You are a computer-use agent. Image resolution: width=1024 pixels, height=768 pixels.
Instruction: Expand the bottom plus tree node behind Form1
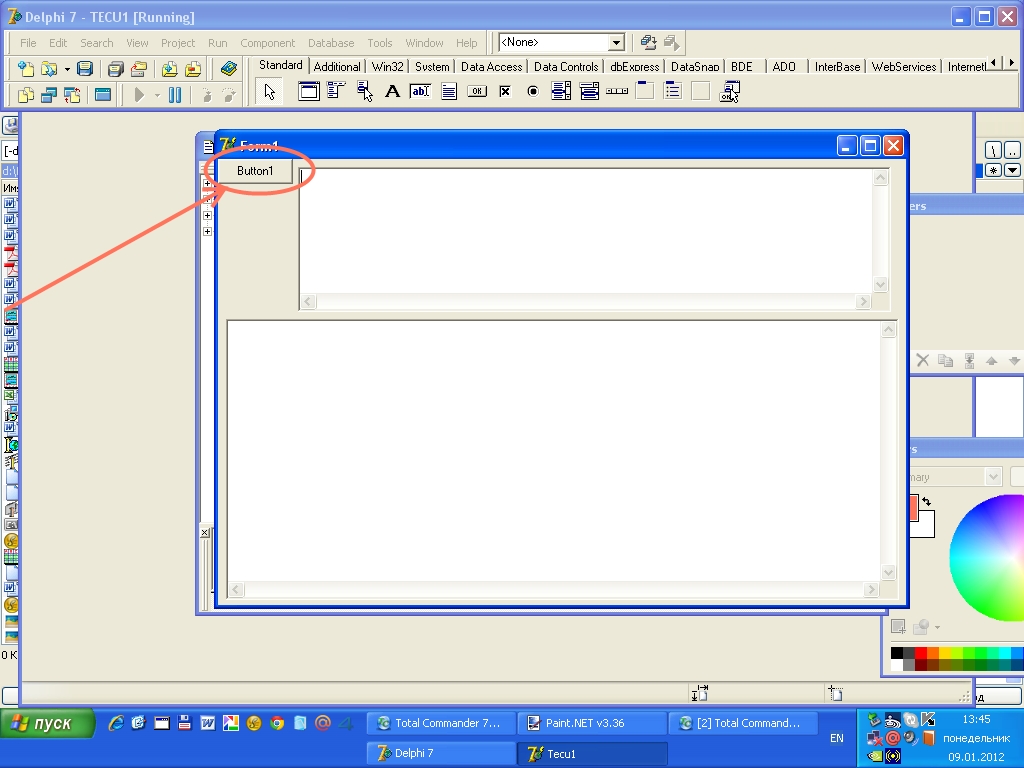(x=207, y=231)
